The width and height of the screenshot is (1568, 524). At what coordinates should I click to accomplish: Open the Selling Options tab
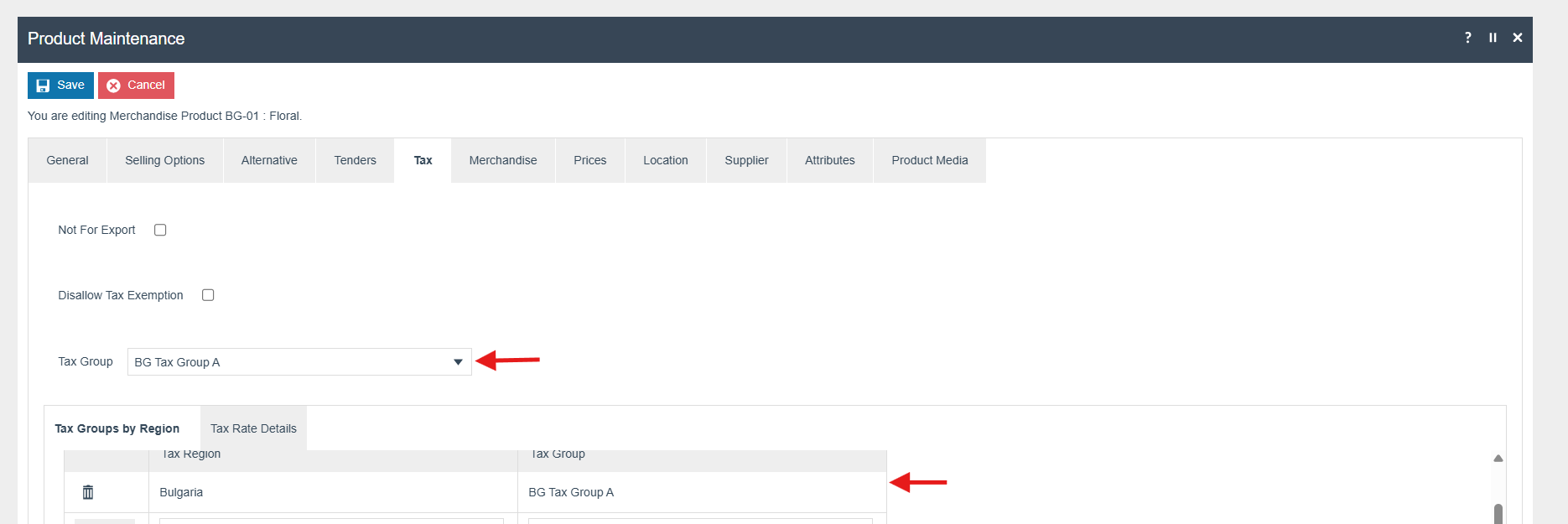click(x=164, y=160)
